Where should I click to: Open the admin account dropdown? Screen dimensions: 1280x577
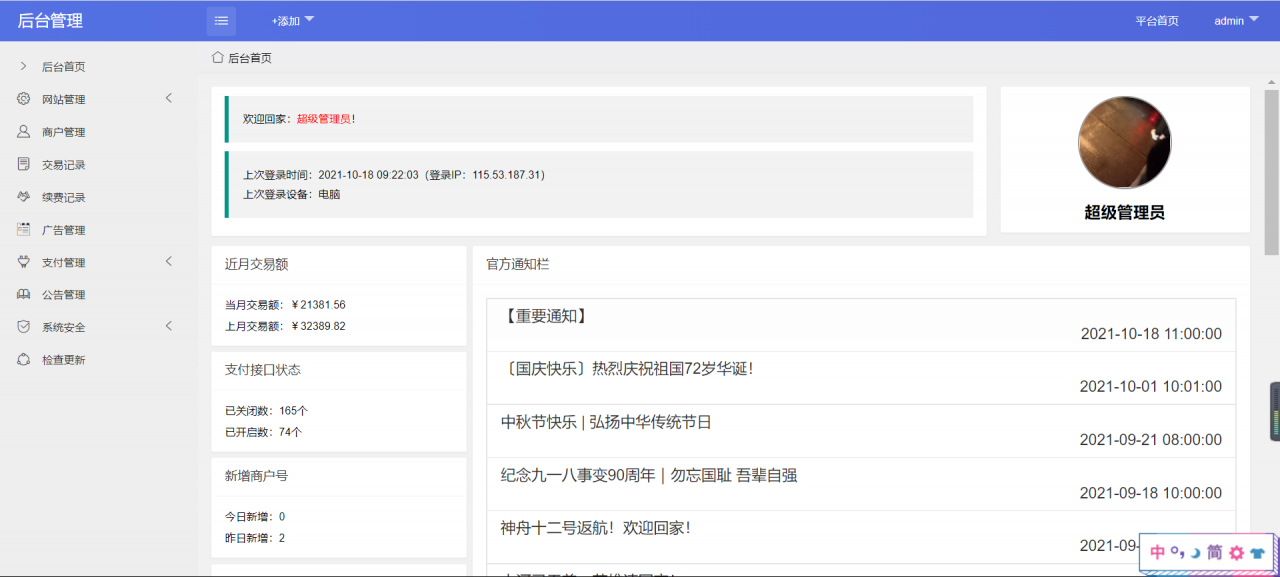1234,19
